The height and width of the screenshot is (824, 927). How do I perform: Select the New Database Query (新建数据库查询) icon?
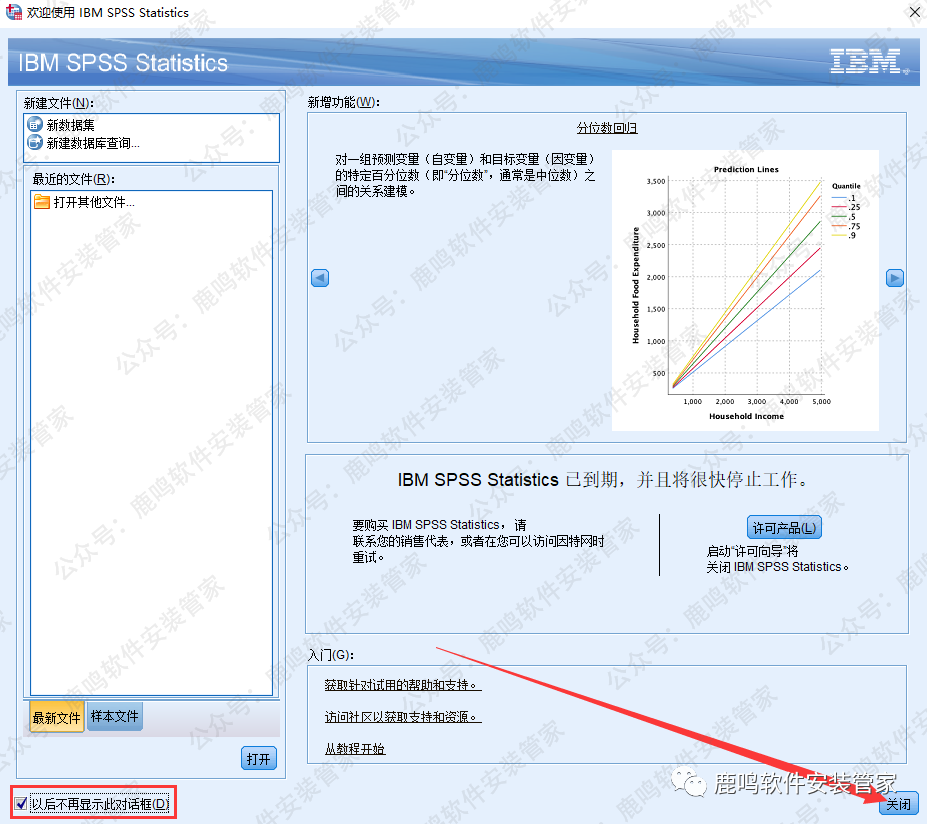(x=36, y=143)
